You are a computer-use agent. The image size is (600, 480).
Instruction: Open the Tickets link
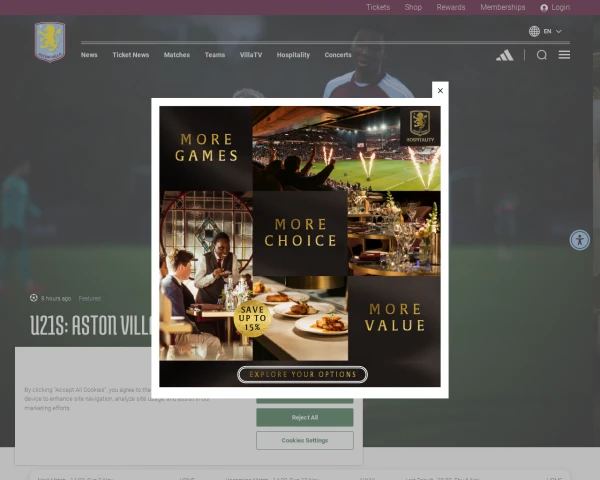[378, 7]
